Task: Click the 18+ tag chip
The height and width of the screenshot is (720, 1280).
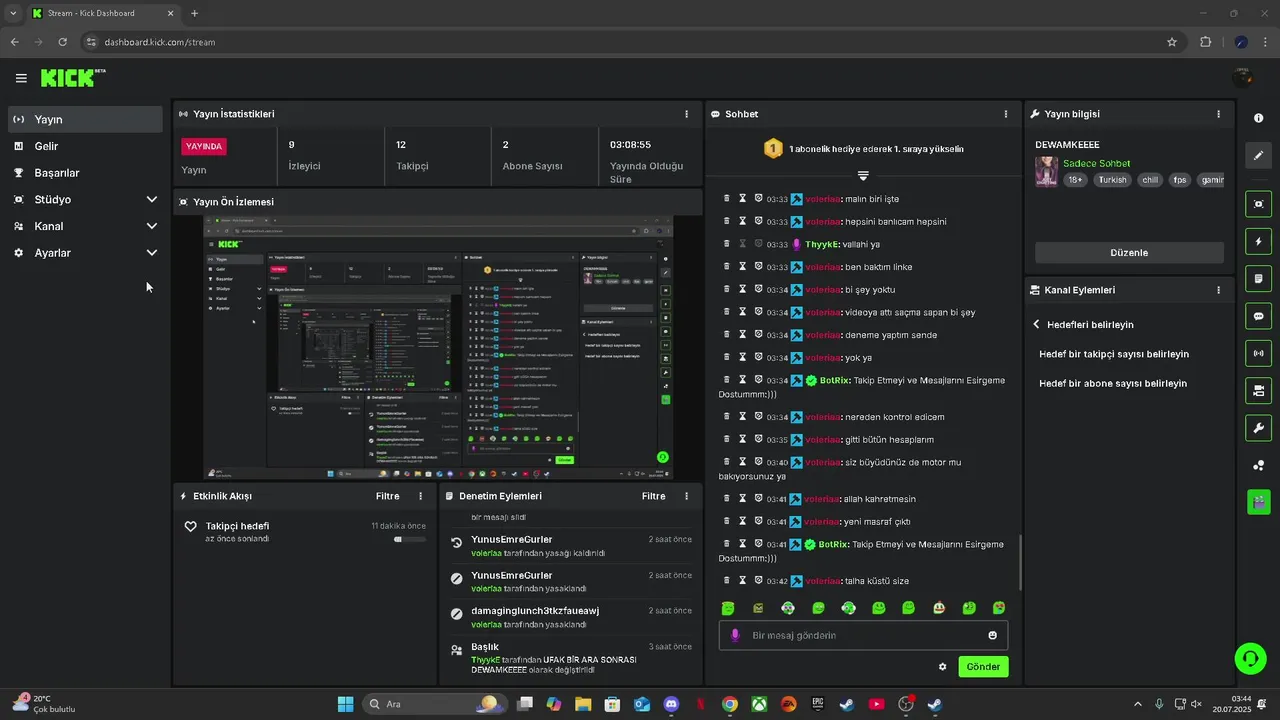Action: click(1075, 180)
